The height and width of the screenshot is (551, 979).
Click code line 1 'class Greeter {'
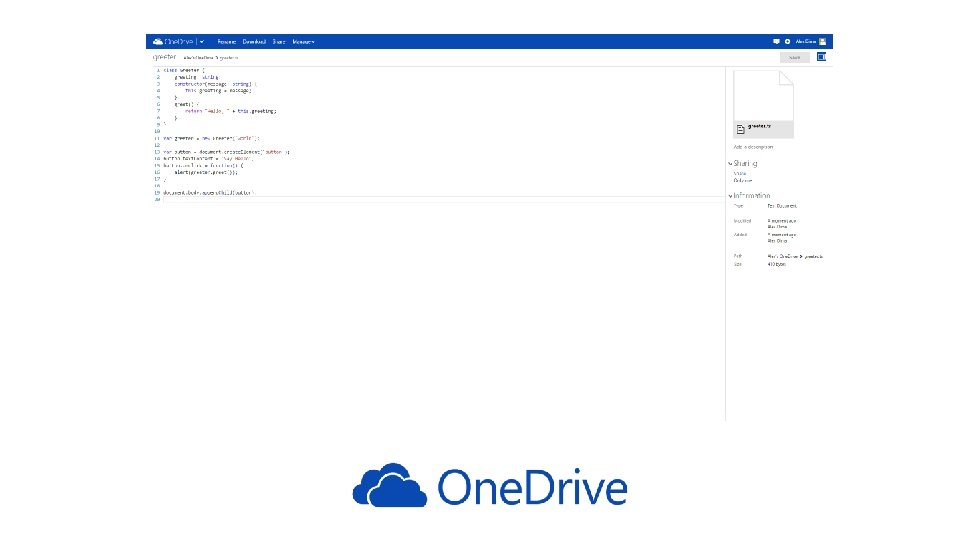[x=184, y=71]
